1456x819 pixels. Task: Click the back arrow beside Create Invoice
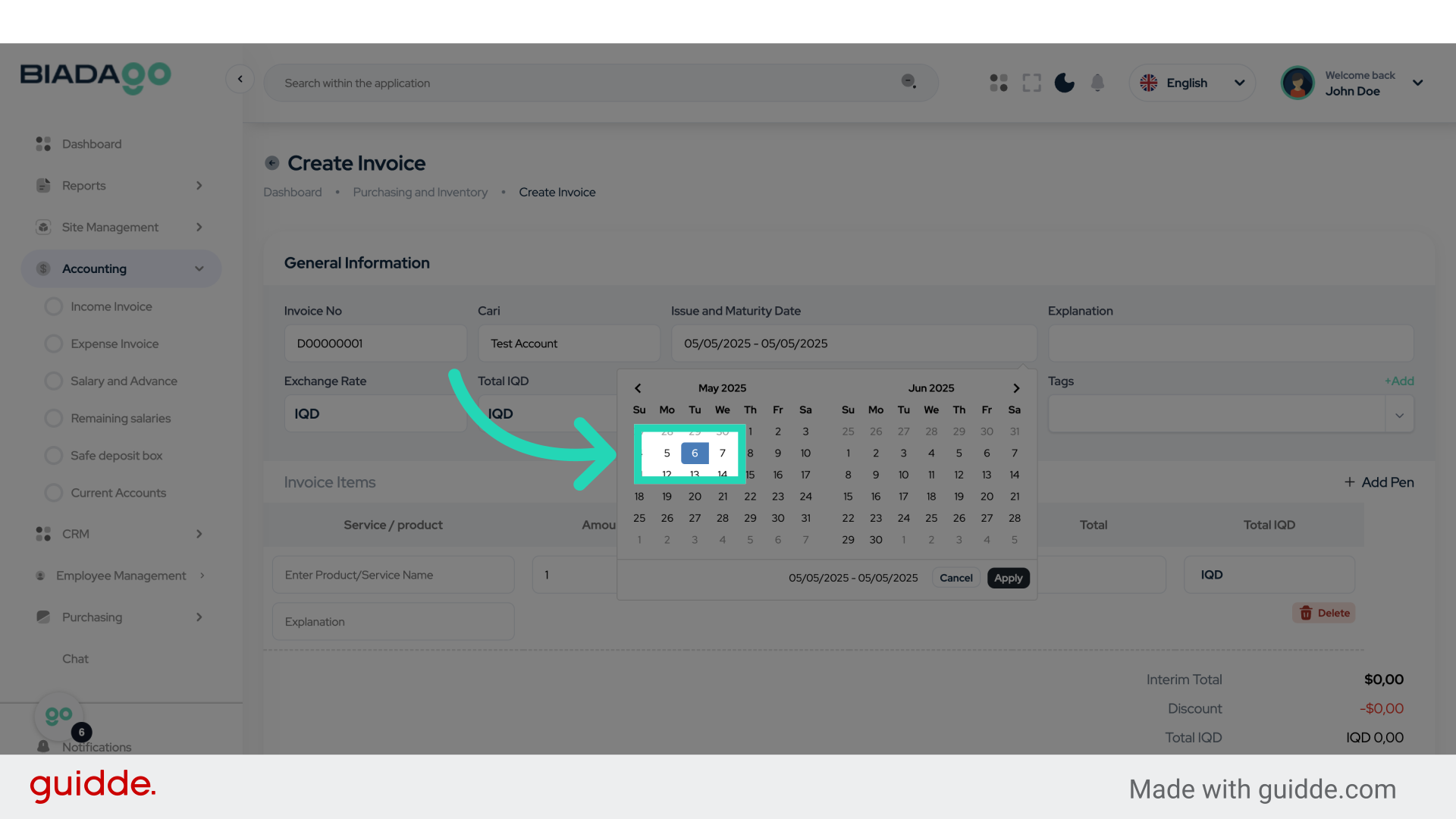click(272, 163)
